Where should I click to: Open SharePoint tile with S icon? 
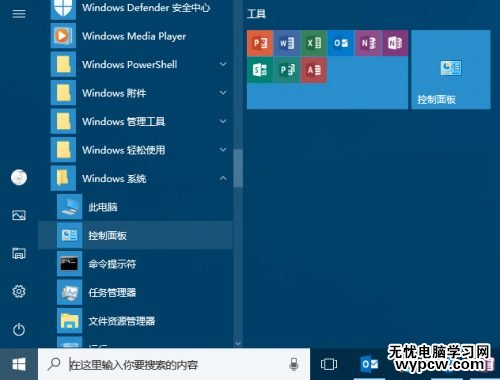260,70
